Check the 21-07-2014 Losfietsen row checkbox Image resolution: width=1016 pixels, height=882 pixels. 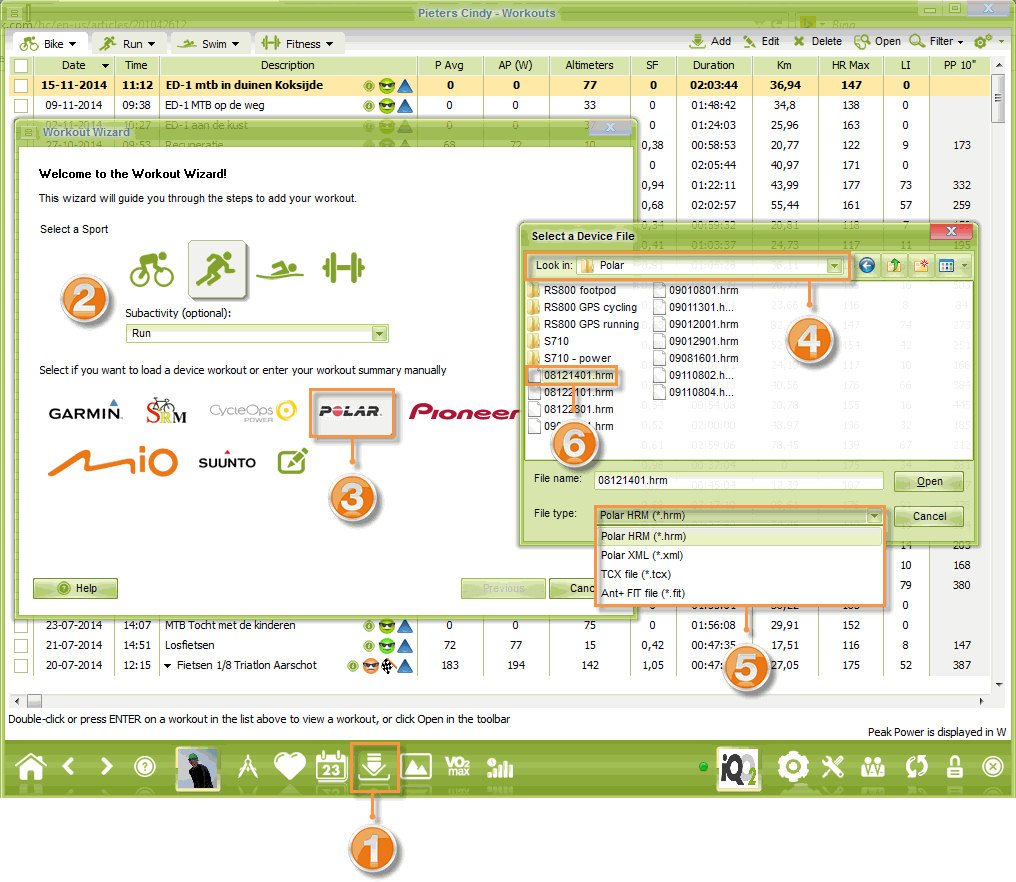pos(21,645)
